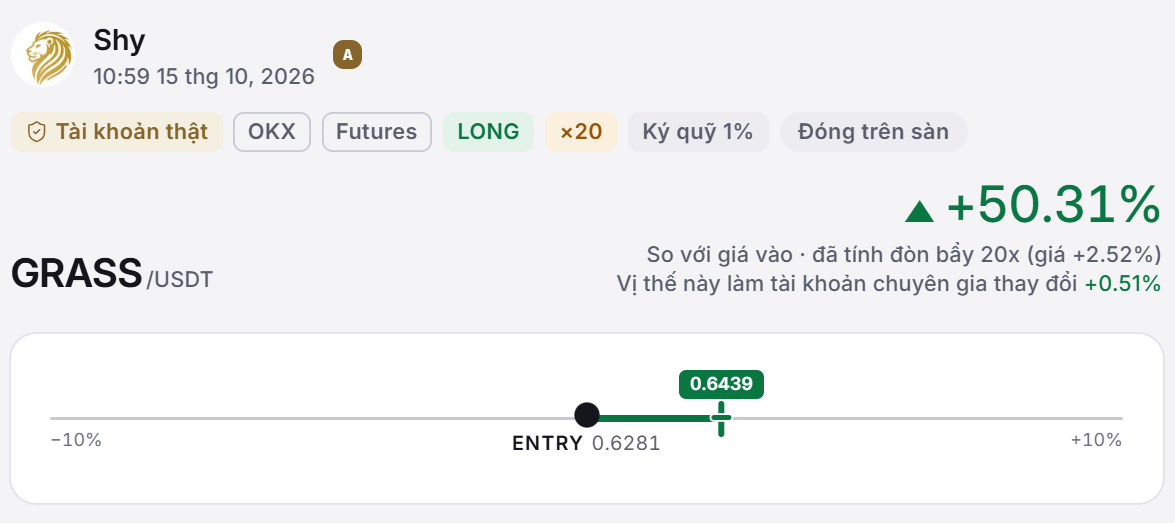Click the brown A rank badge
The height and width of the screenshot is (523, 1175).
click(348, 55)
